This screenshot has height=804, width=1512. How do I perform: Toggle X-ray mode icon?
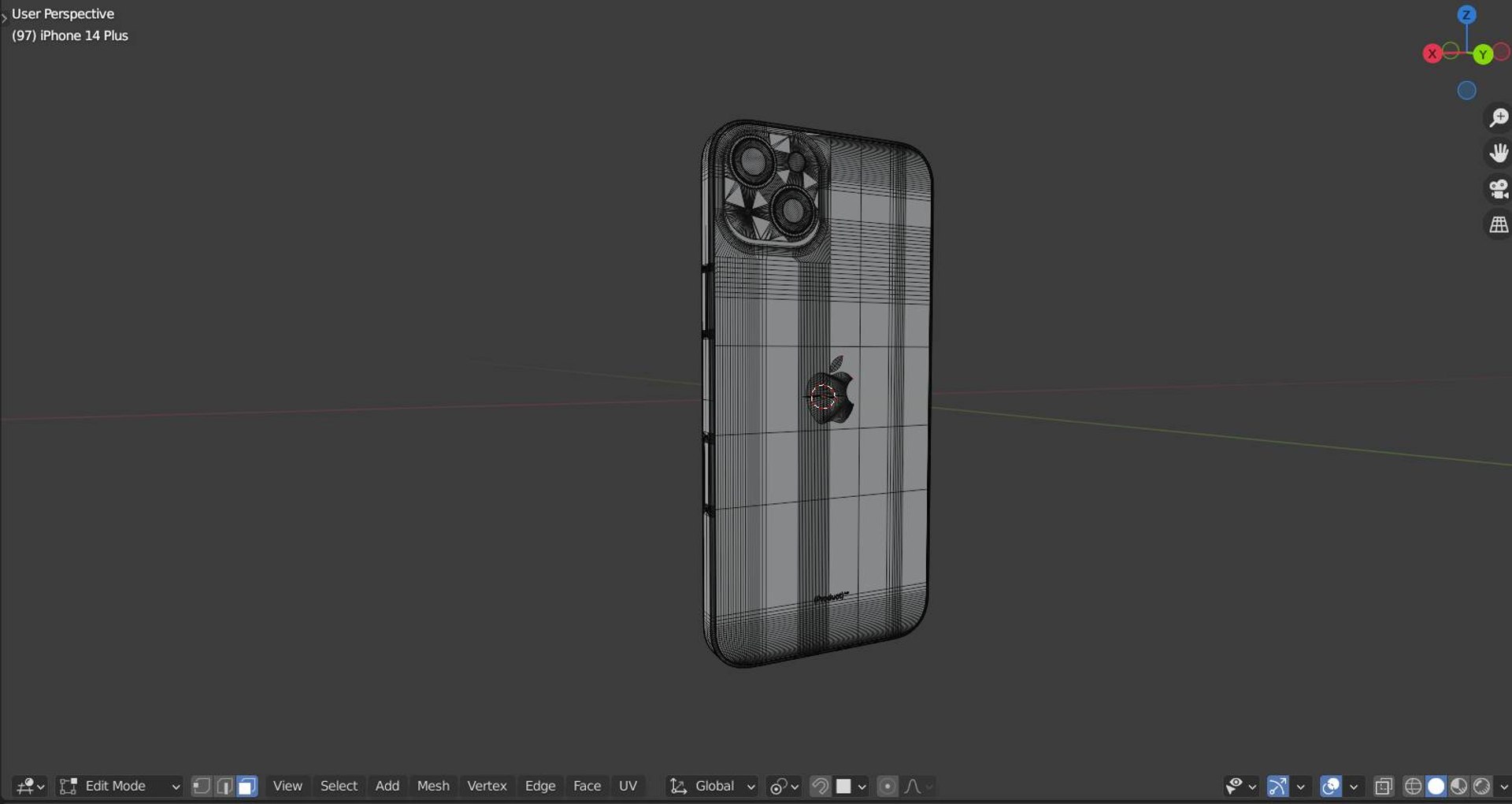click(1384, 786)
